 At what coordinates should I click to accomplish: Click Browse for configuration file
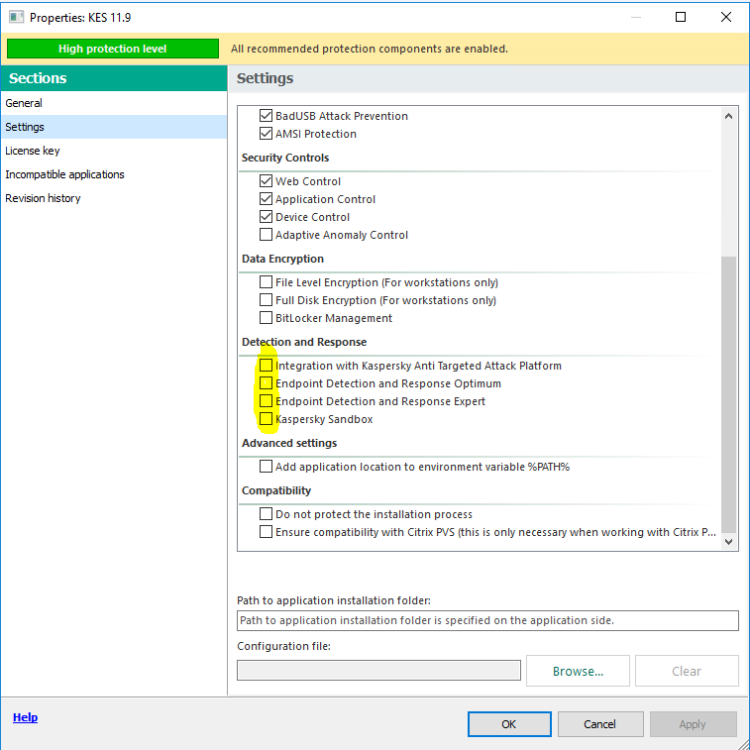(x=578, y=671)
